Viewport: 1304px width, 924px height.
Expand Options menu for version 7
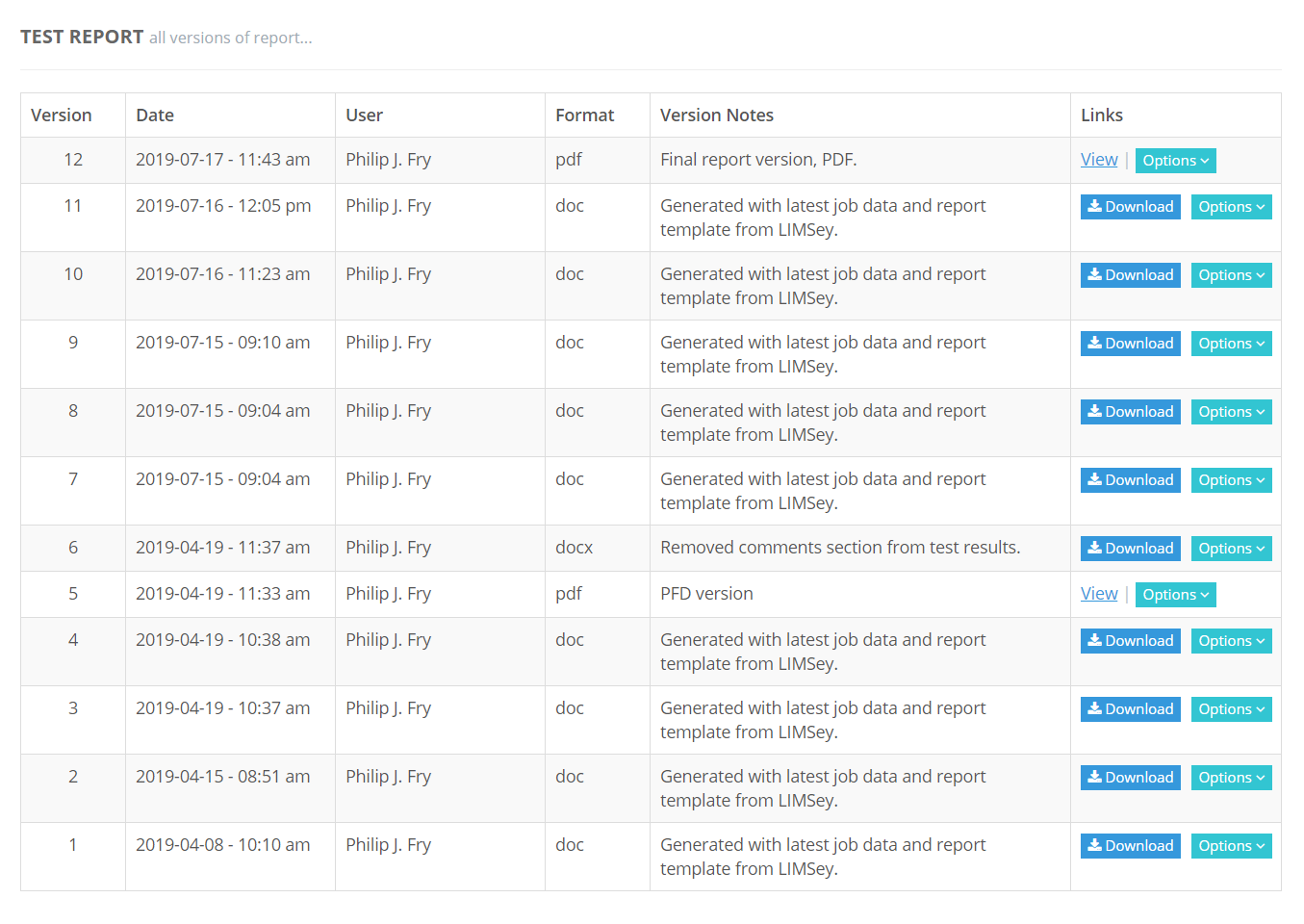[x=1231, y=480]
